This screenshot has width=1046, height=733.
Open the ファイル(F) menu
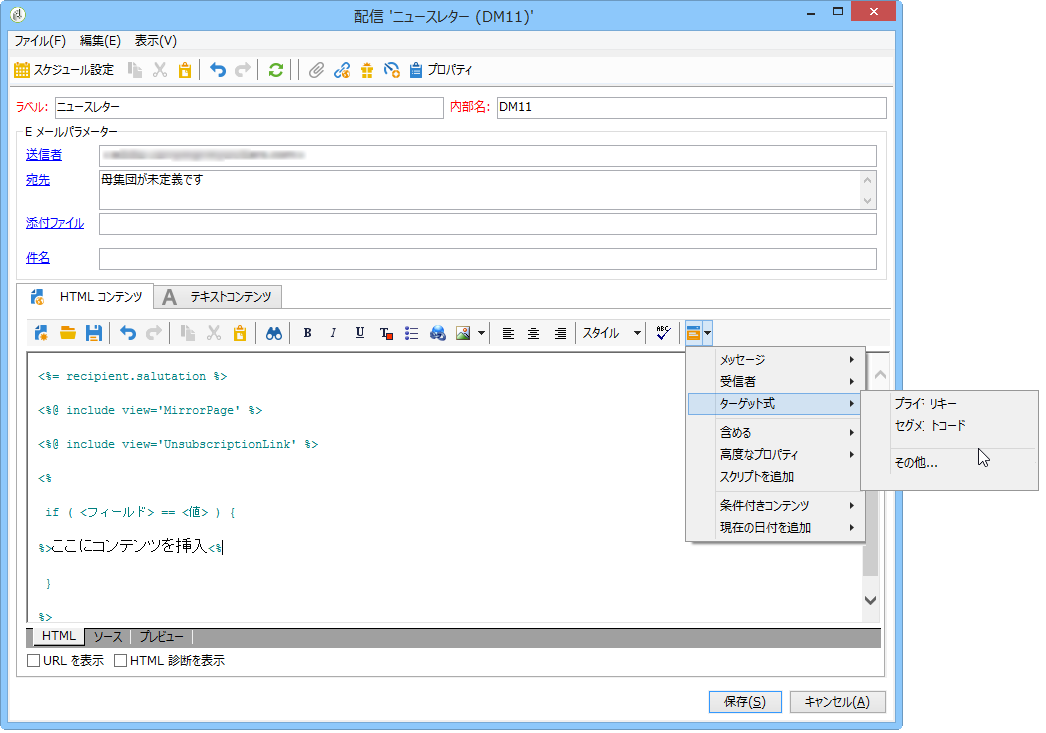point(40,41)
